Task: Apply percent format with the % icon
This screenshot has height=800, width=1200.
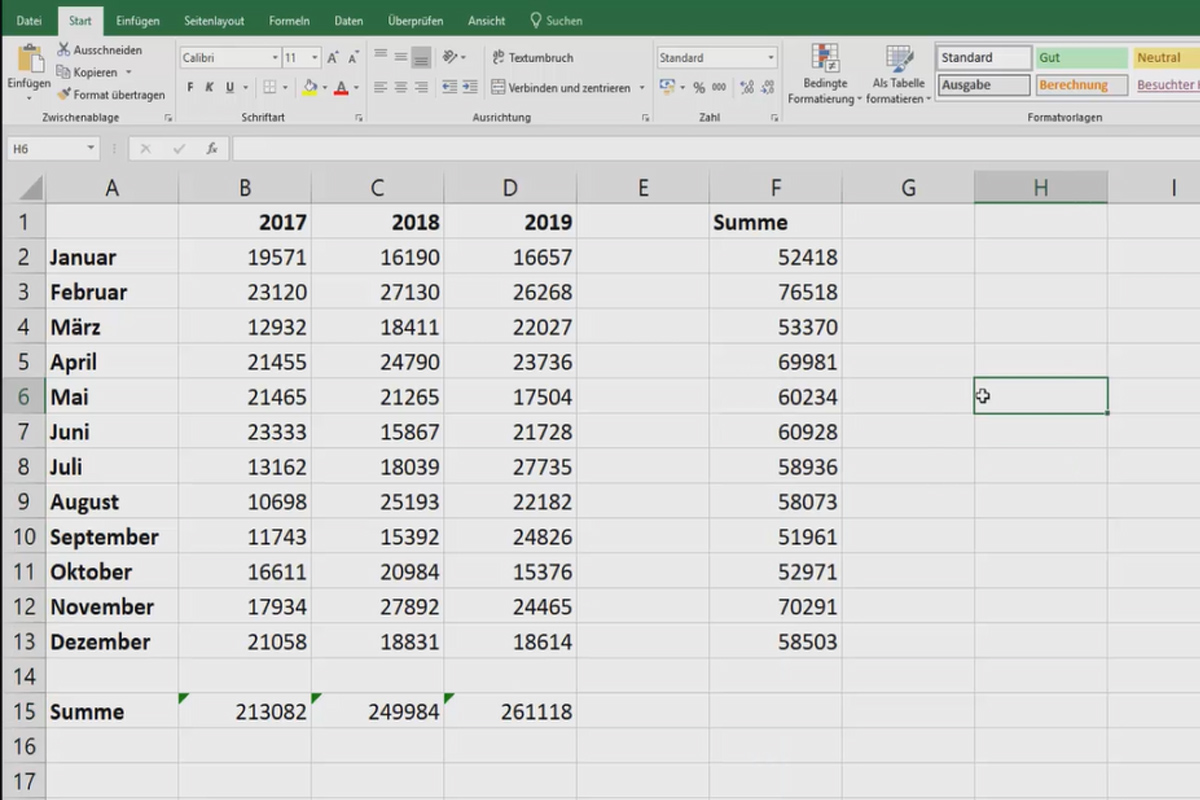Action: pyautogui.click(x=698, y=86)
